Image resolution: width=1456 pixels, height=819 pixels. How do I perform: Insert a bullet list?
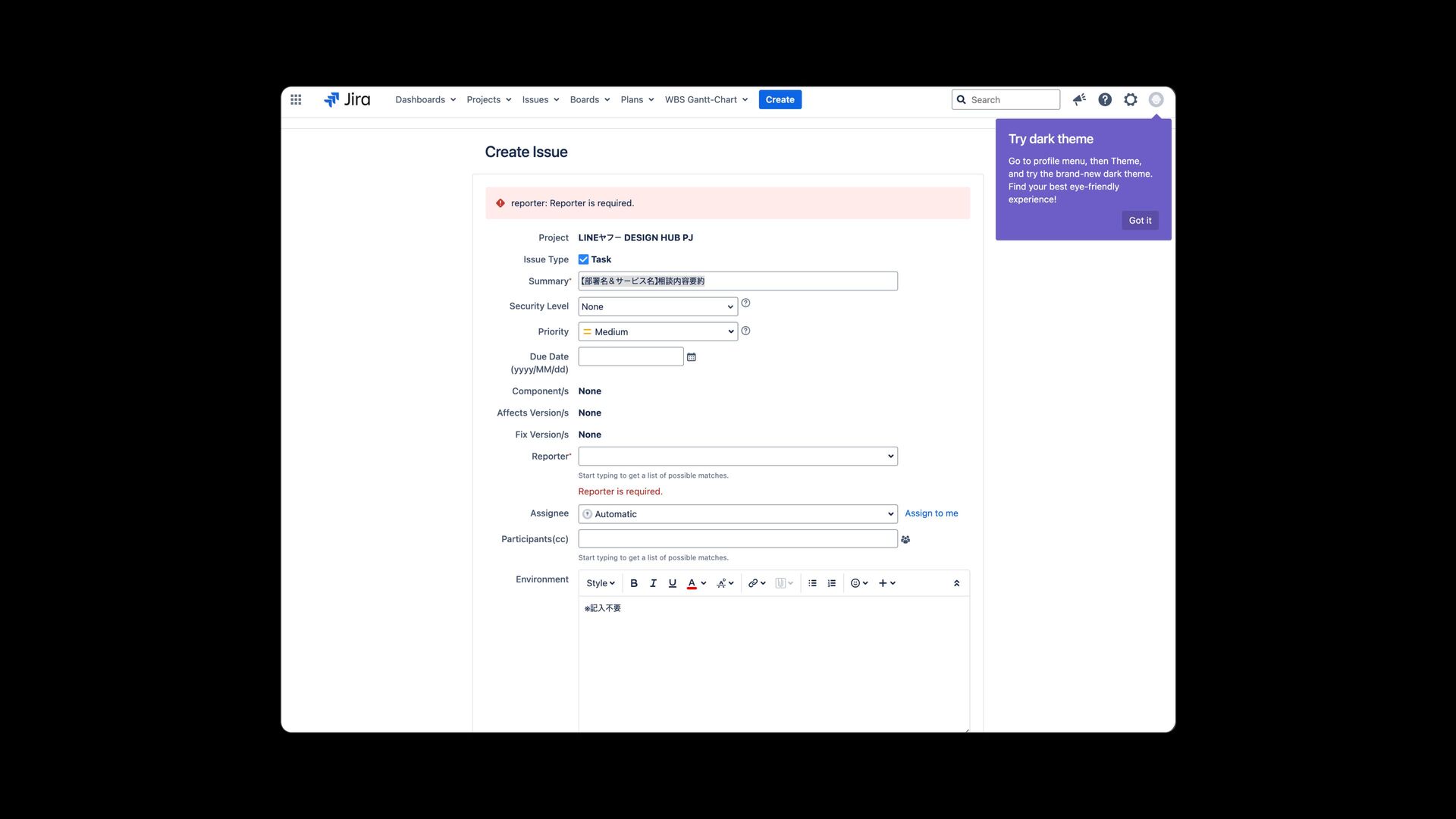812,583
